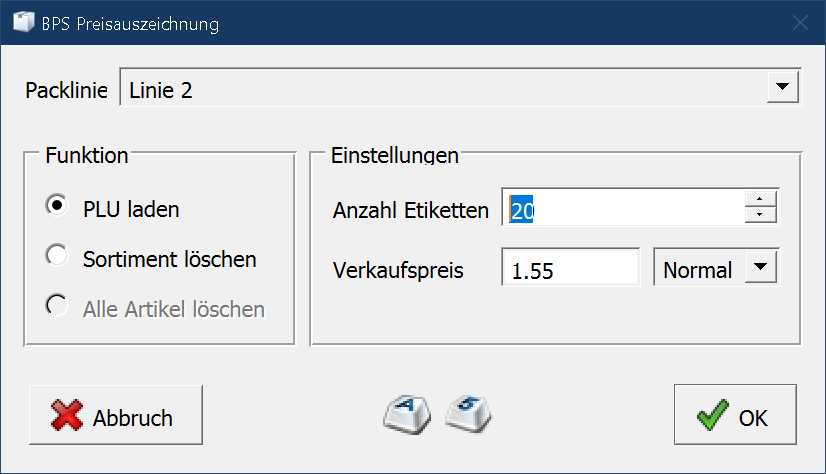826x474 pixels.
Task: Click the Verkaufspreis field showing 1.55
Action: 570,269
